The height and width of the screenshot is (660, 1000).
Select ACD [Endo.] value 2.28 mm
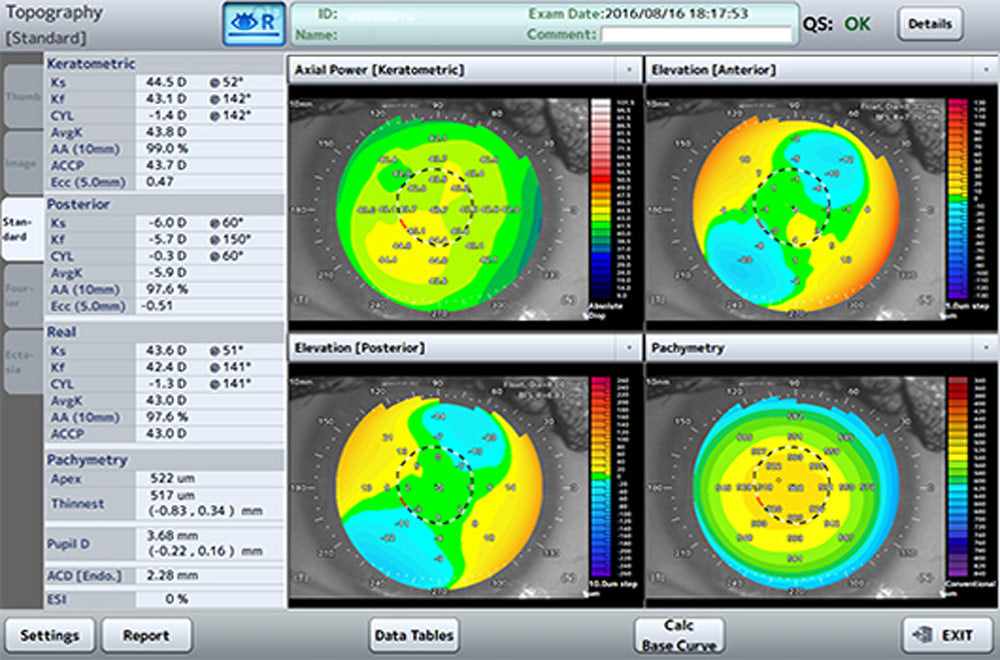(x=172, y=575)
